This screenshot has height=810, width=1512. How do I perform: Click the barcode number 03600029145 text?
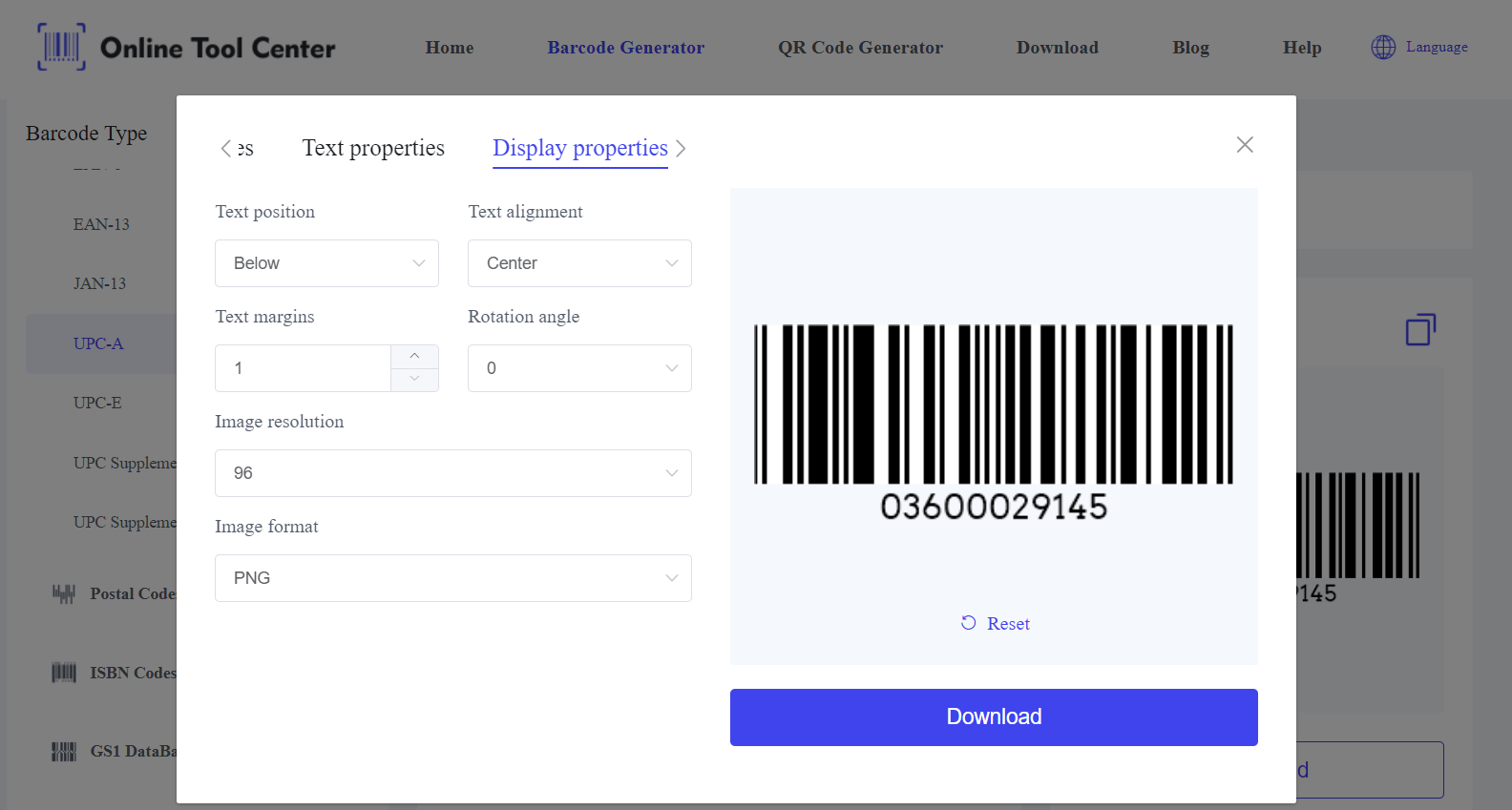(x=994, y=507)
